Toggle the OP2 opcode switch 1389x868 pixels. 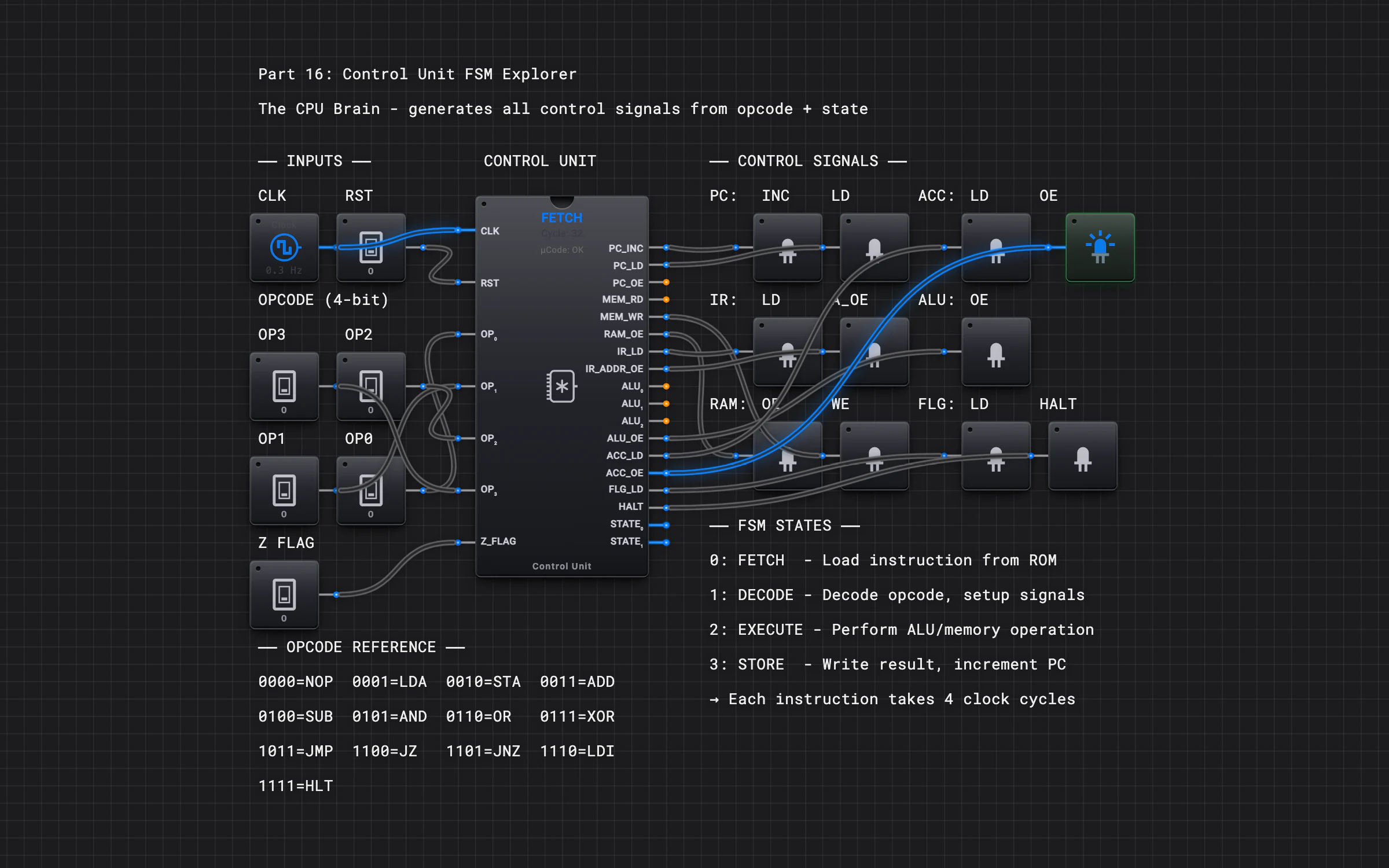(x=371, y=386)
